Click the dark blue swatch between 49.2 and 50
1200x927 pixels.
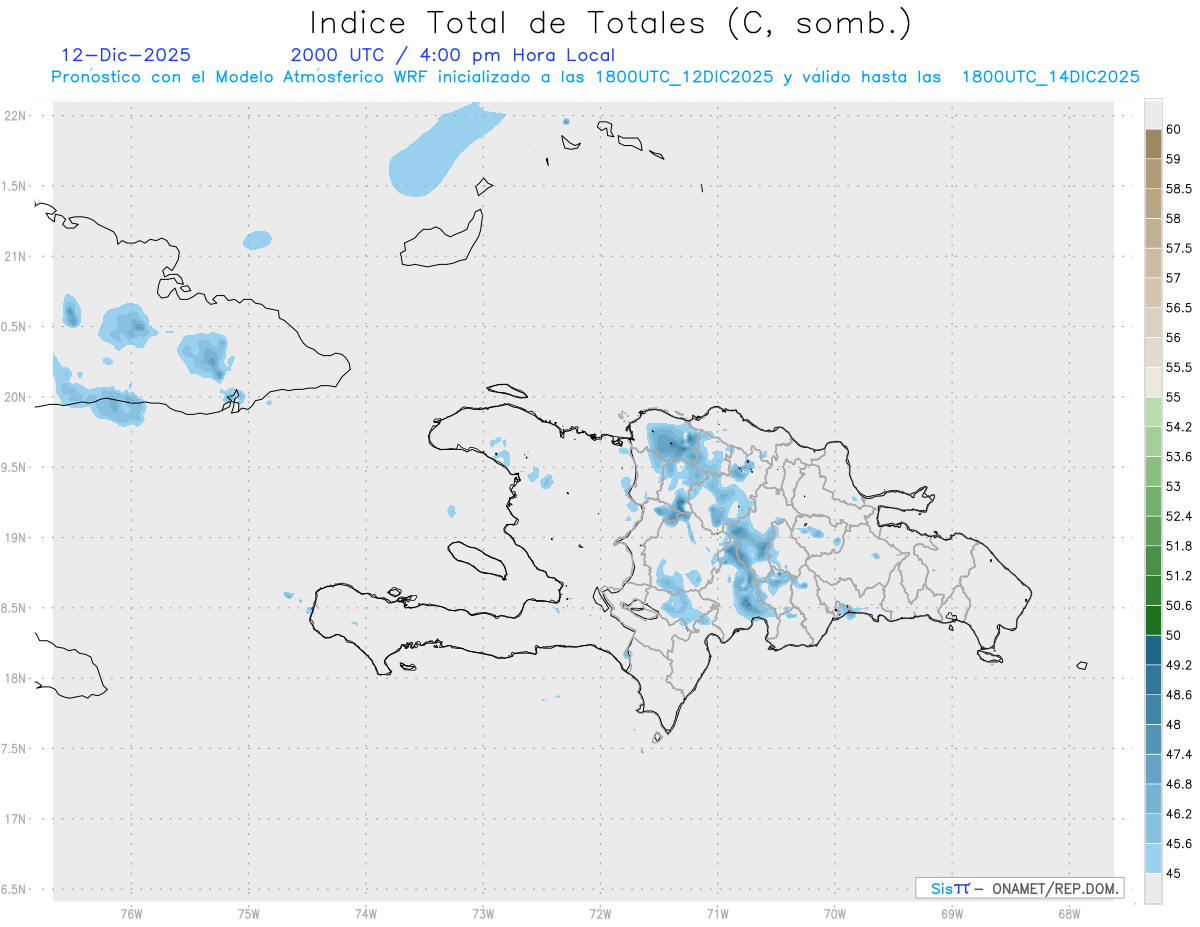point(1153,650)
